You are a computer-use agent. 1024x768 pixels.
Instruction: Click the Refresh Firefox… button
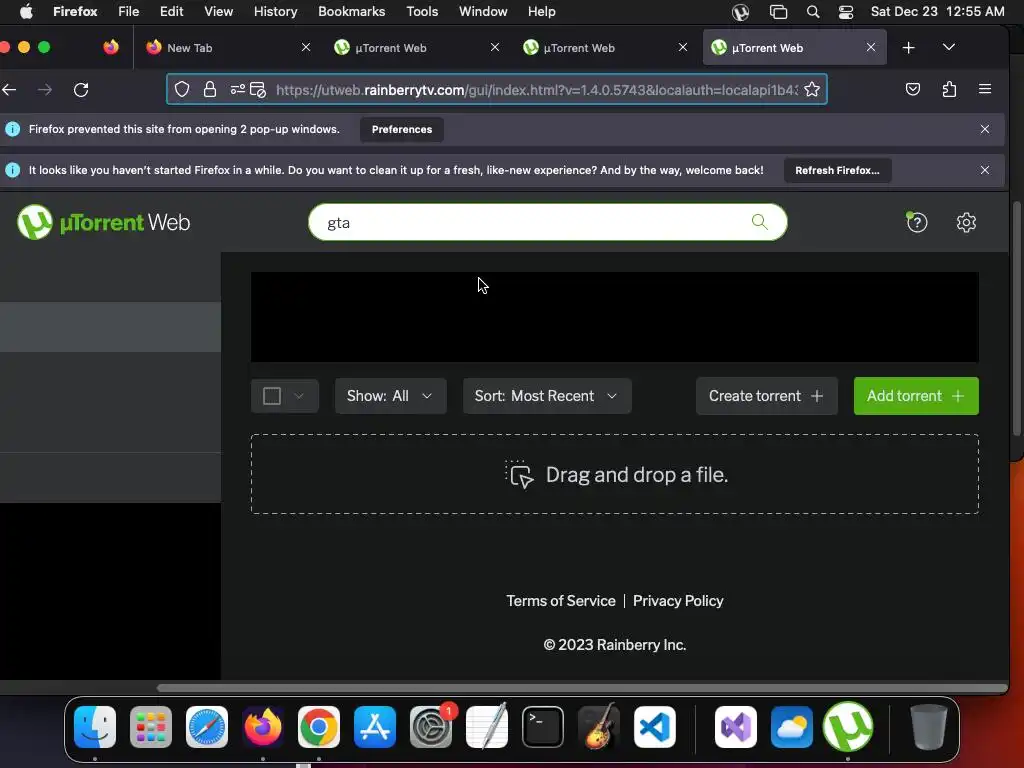point(837,170)
